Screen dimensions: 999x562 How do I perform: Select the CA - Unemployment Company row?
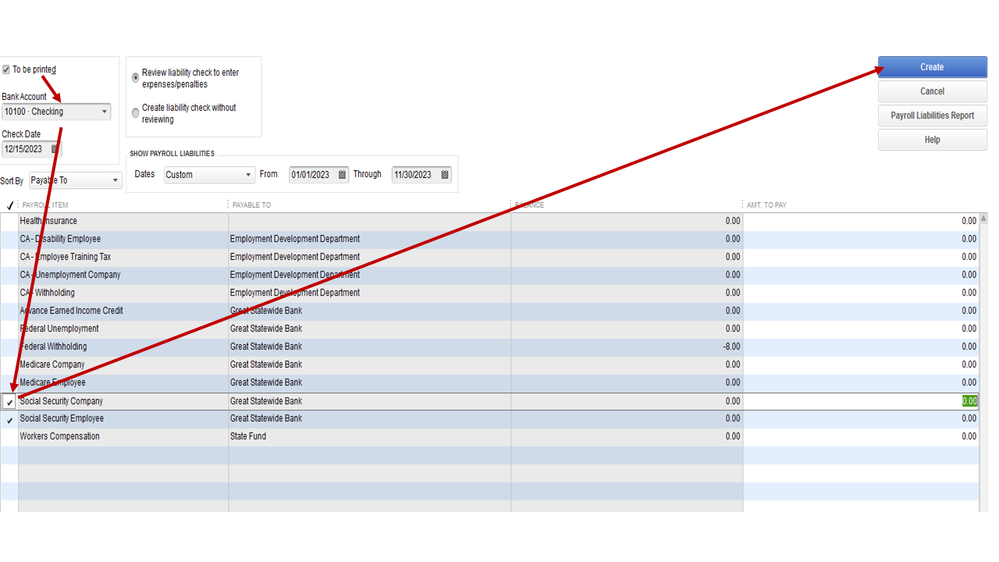[489, 275]
